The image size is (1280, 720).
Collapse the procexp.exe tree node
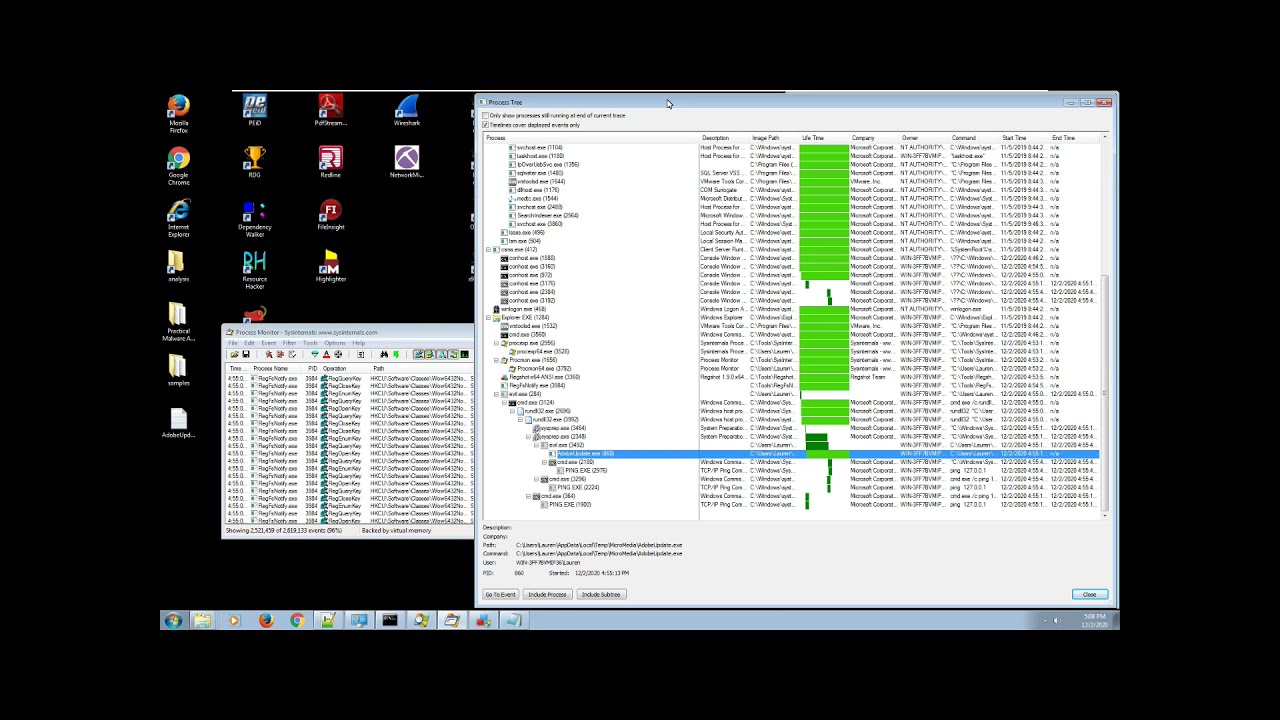click(496, 343)
